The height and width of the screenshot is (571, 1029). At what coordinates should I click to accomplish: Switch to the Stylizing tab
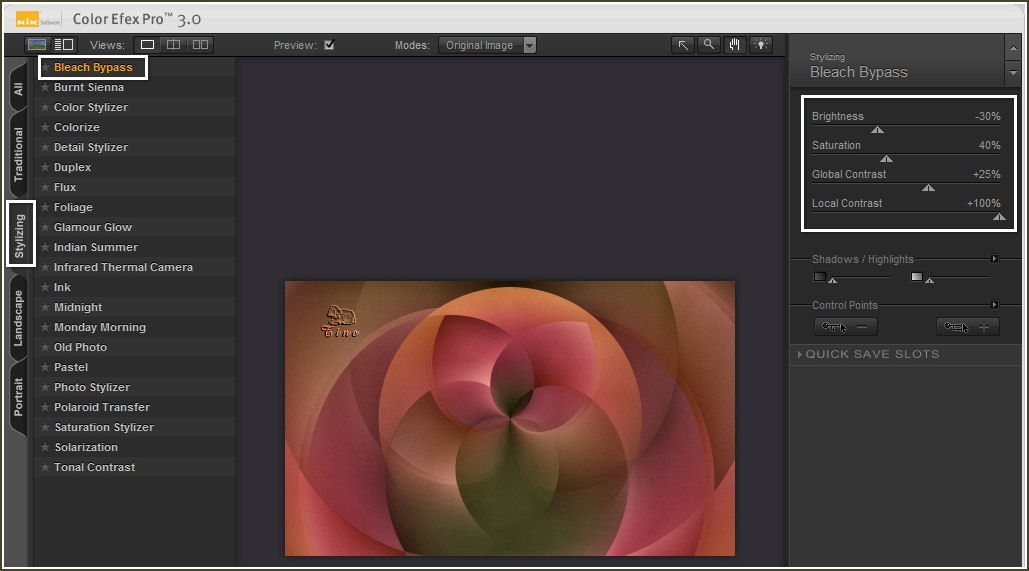(x=20, y=235)
